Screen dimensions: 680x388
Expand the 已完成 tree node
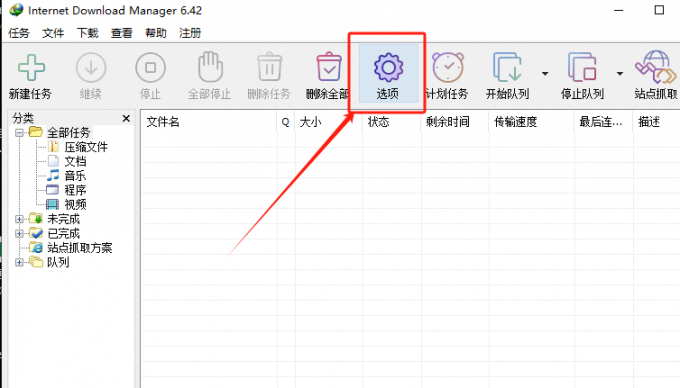tap(20, 233)
